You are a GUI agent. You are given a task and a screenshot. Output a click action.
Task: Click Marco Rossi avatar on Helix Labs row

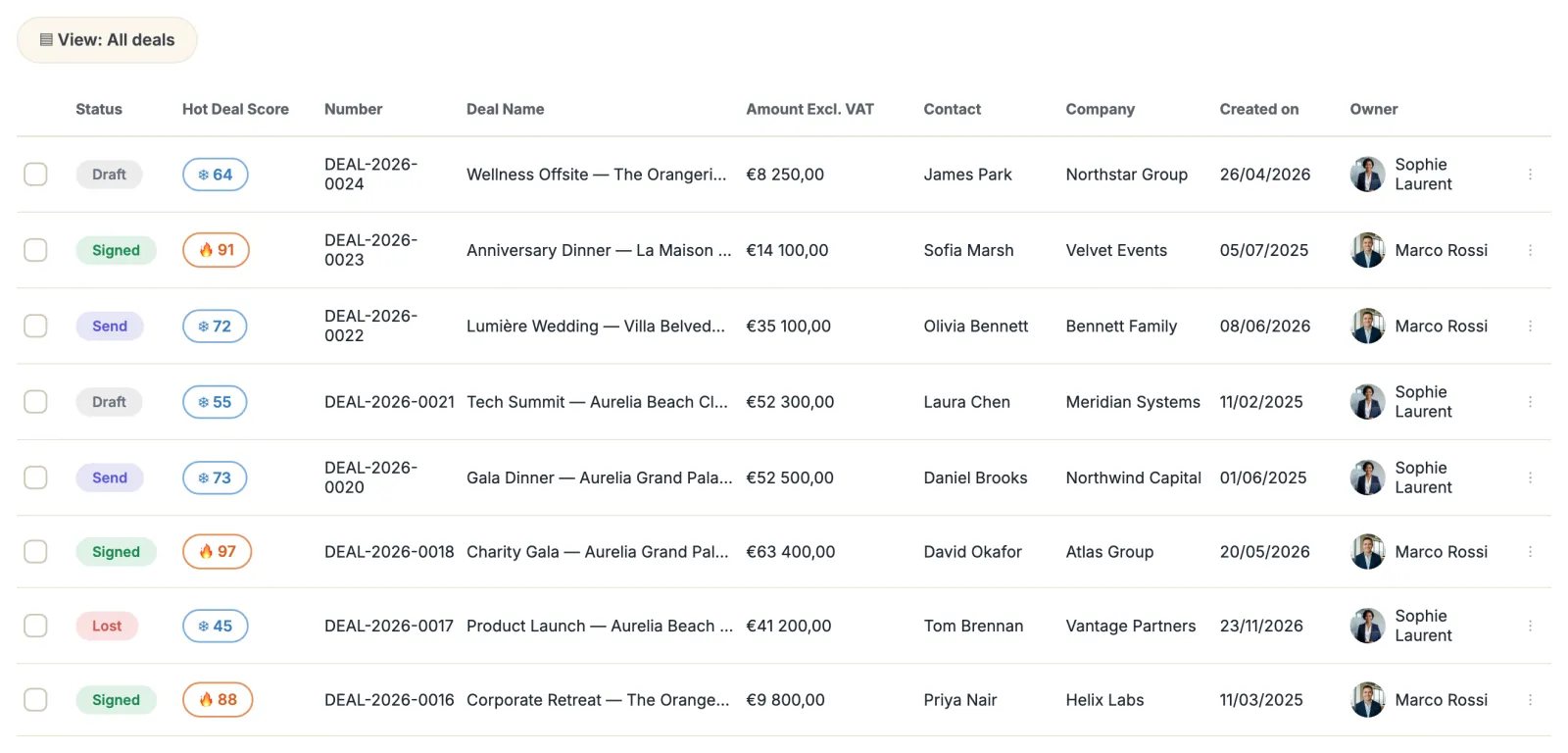point(1367,700)
